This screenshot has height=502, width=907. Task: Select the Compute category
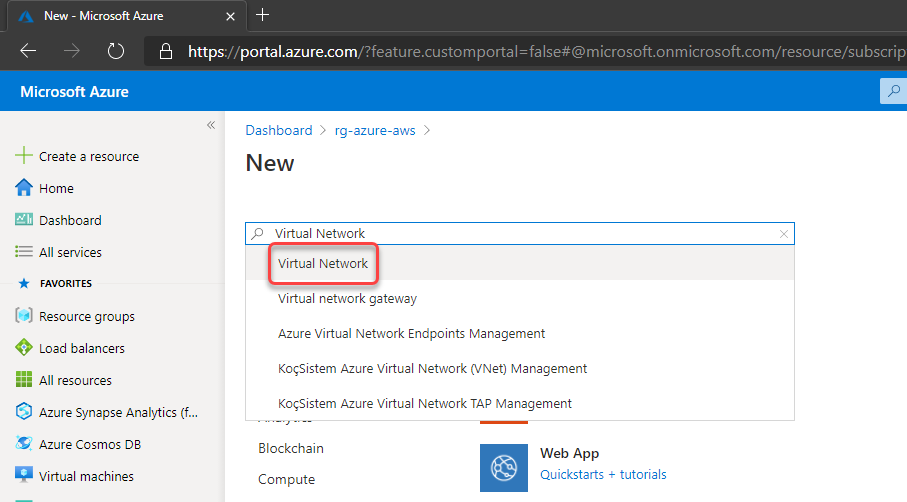pyautogui.click(x=286, y=479)
